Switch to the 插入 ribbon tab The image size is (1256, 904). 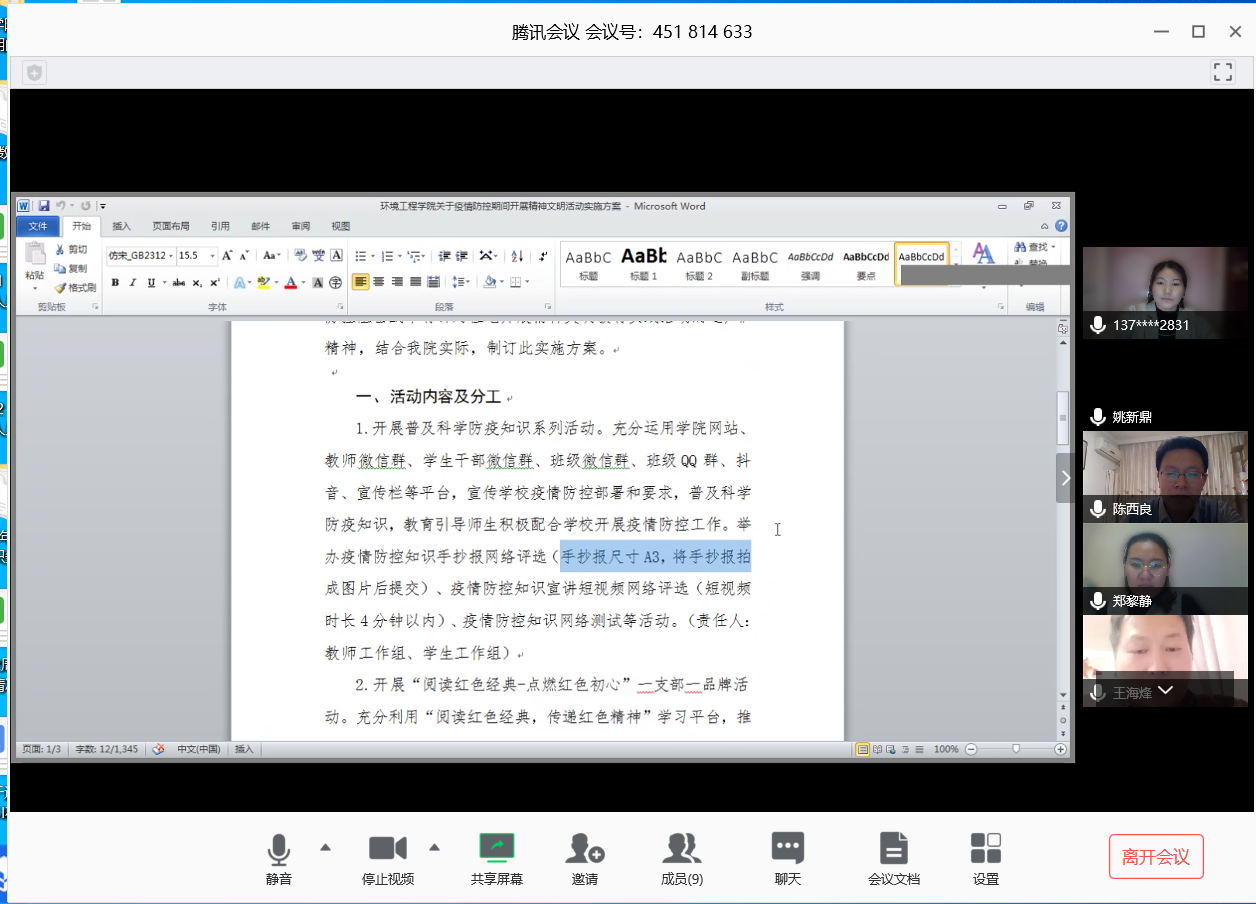121,226
